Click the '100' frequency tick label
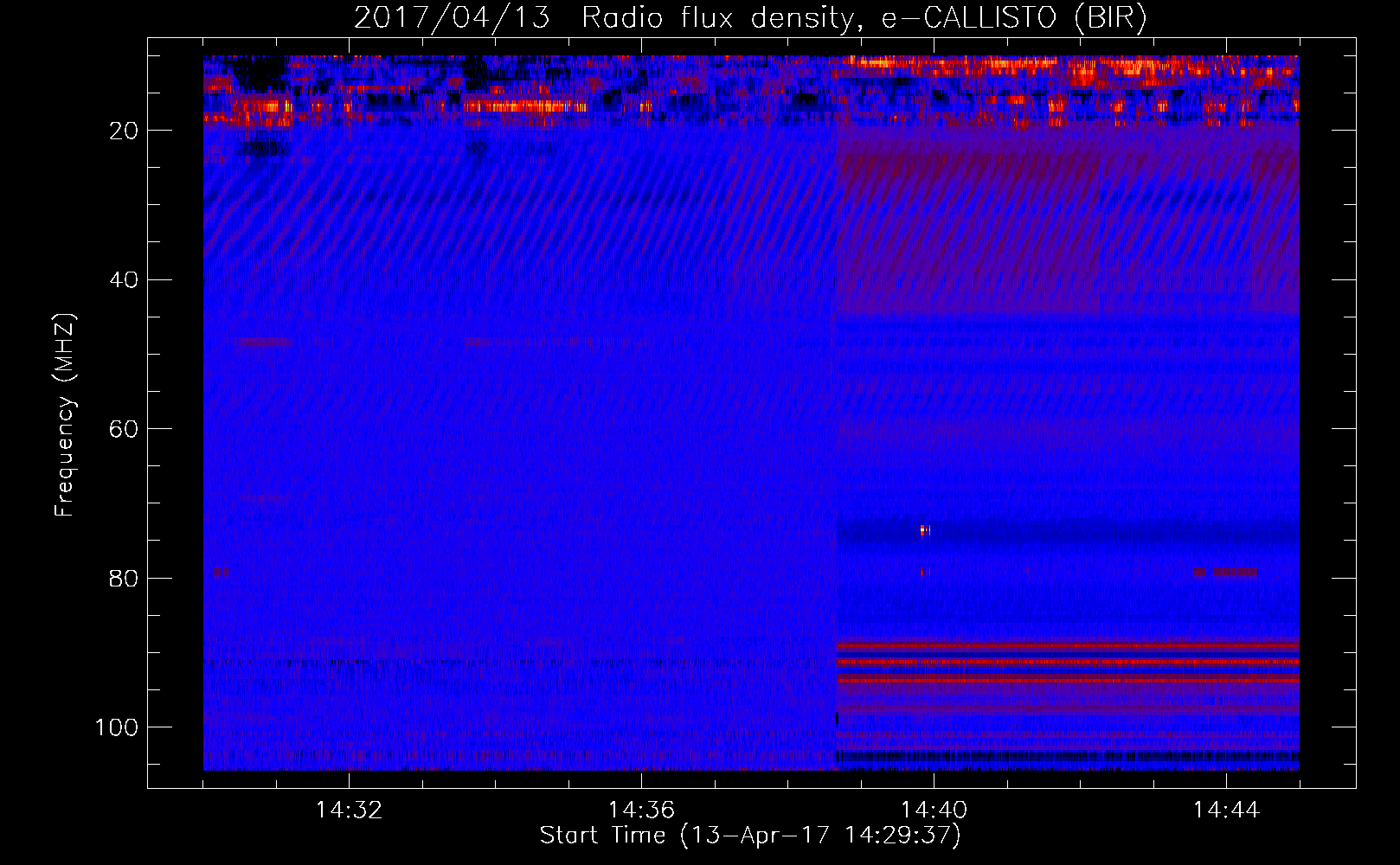This screenshot has height=865, width=1400. pos(117,727)
